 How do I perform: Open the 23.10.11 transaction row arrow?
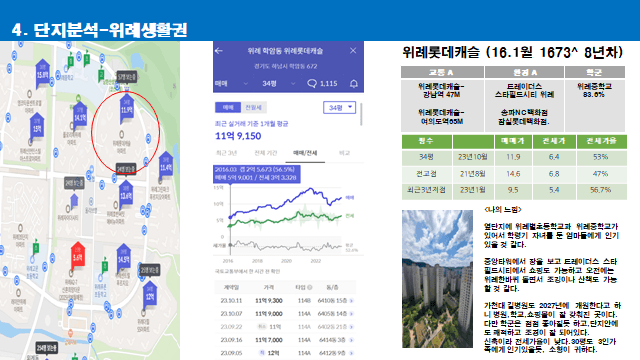tap(352, 301)
